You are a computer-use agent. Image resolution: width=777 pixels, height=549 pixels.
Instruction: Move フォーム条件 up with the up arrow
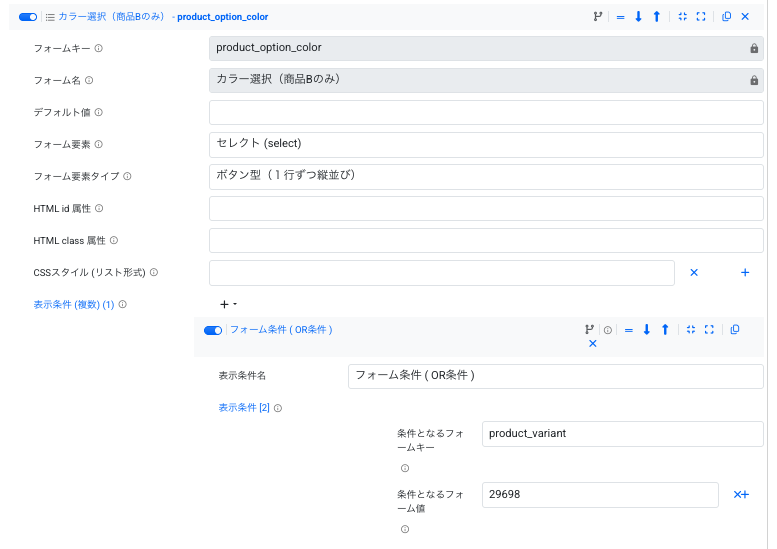pyautogui.click(x=665, y=329)
